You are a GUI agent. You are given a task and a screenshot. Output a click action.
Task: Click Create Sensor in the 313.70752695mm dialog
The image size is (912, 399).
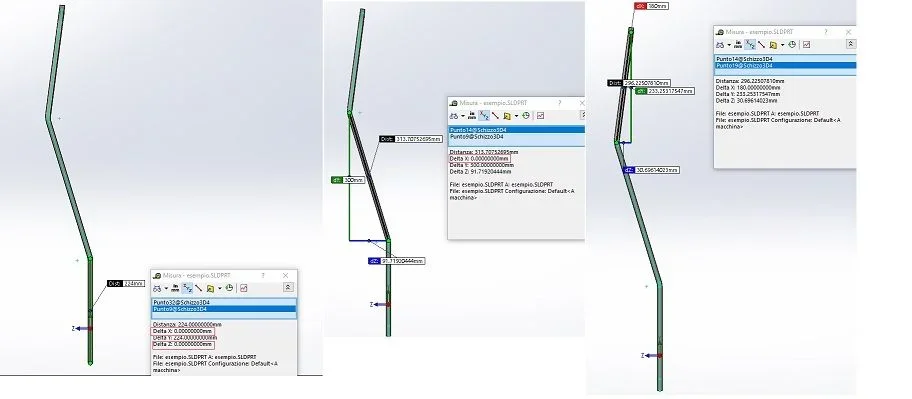(x=540, y=116)
